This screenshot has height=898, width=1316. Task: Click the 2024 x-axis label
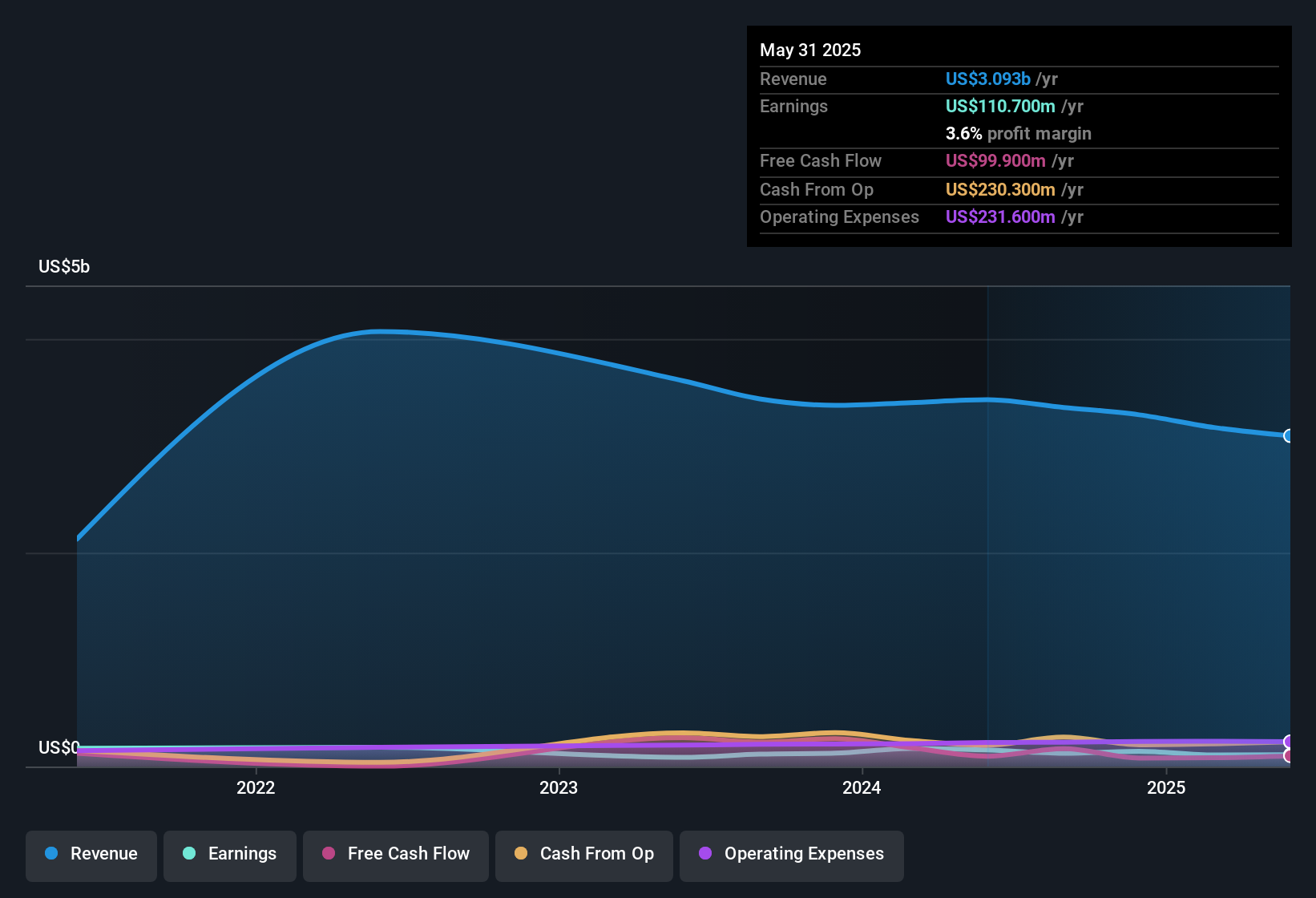[x=862, y=787]
